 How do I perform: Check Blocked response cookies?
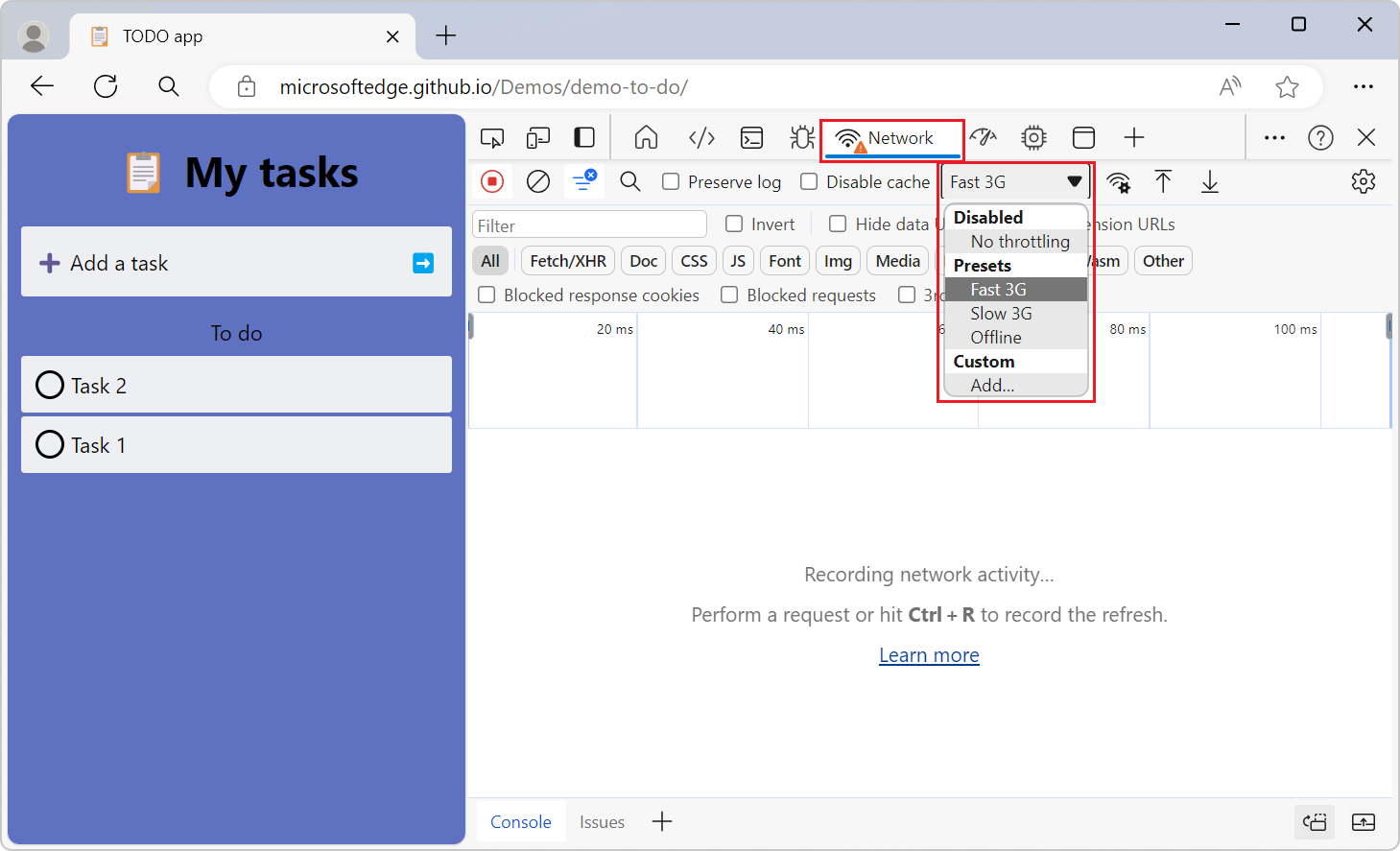point(487,295)
